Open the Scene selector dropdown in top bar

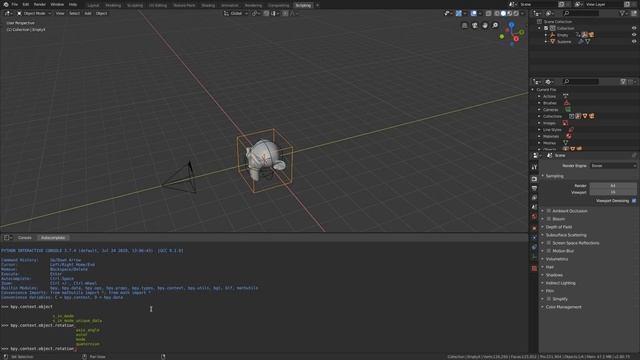click(x=513, y=4)
